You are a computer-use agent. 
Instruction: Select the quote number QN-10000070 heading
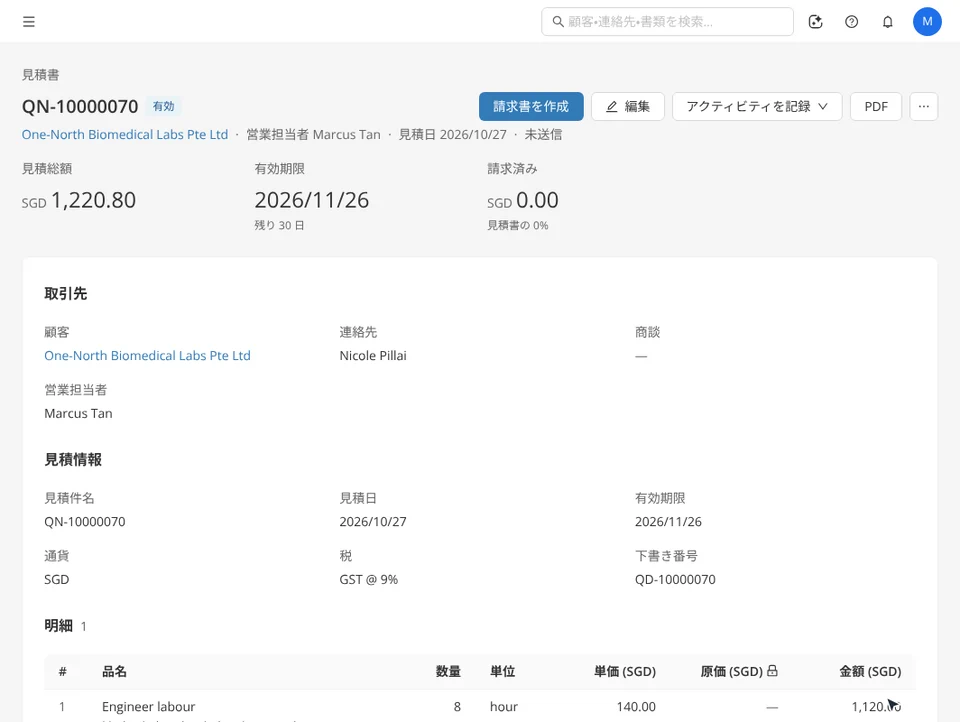pyautogui.click(x=80, y=107)
